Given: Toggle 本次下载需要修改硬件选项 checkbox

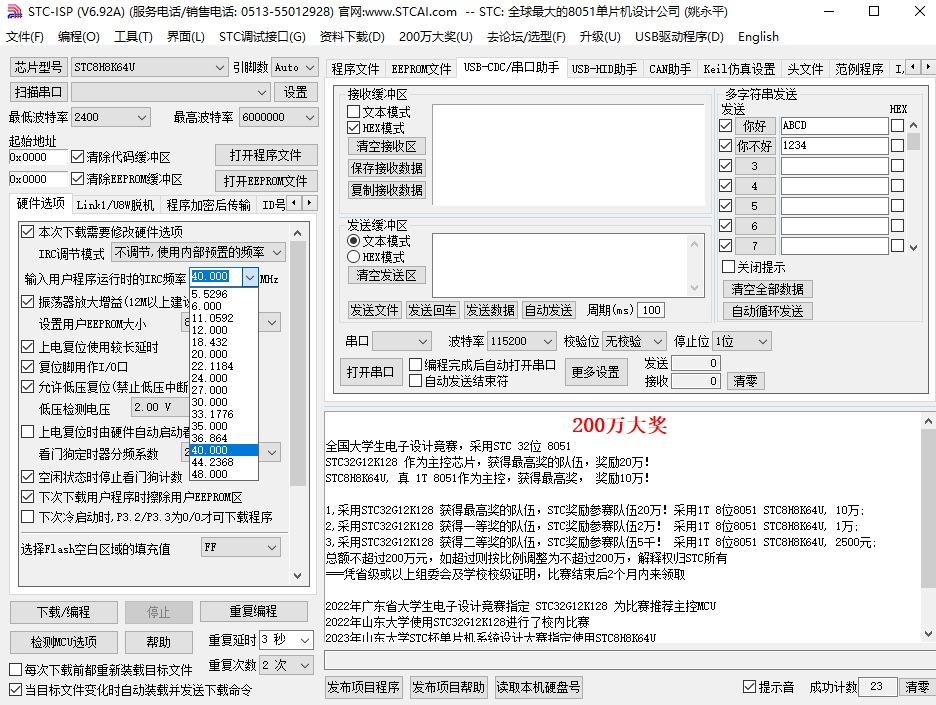Looking at the screenshot, I should pyautogui.click(x=27, y=232).
